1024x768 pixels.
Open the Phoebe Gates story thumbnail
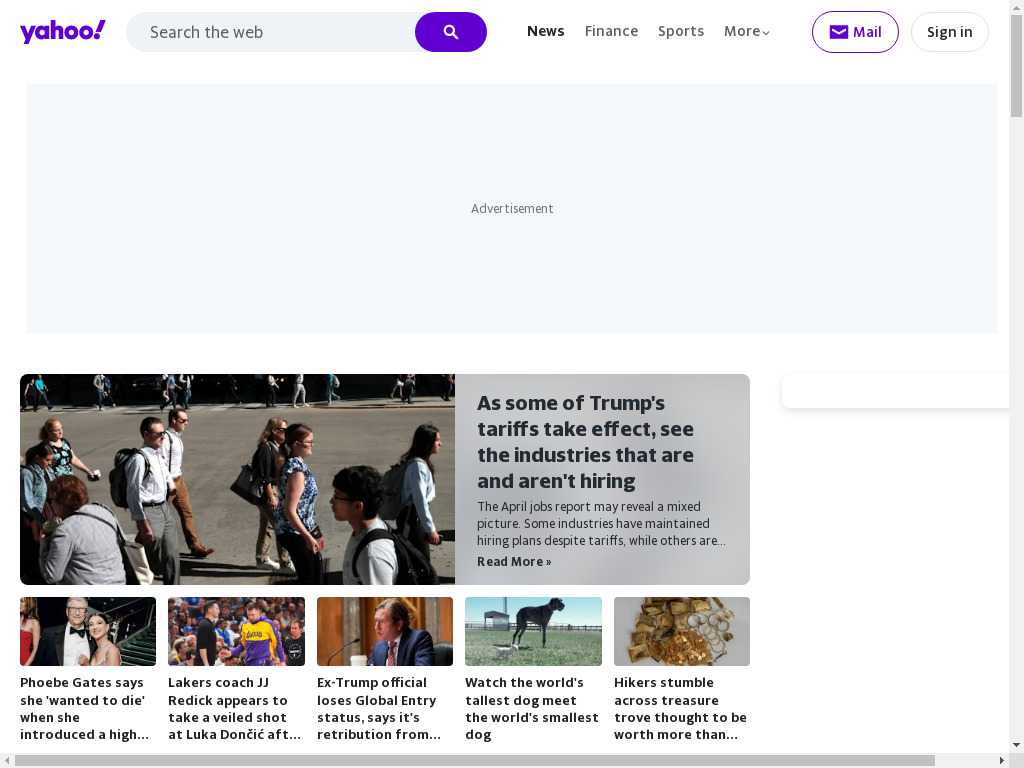(88, 632)
